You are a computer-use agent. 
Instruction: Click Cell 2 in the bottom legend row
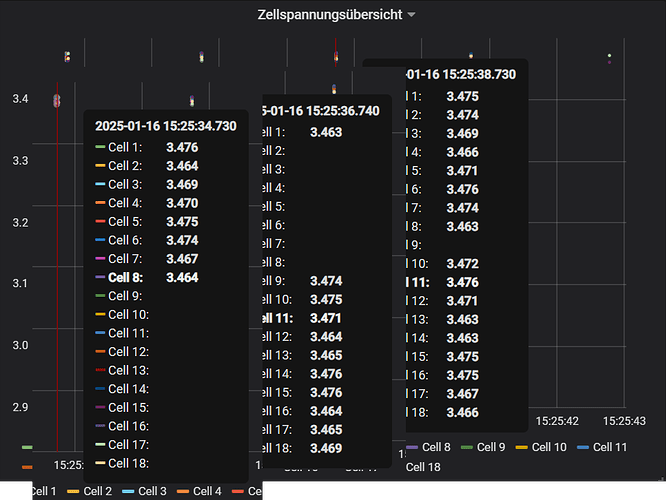(96, 491)
